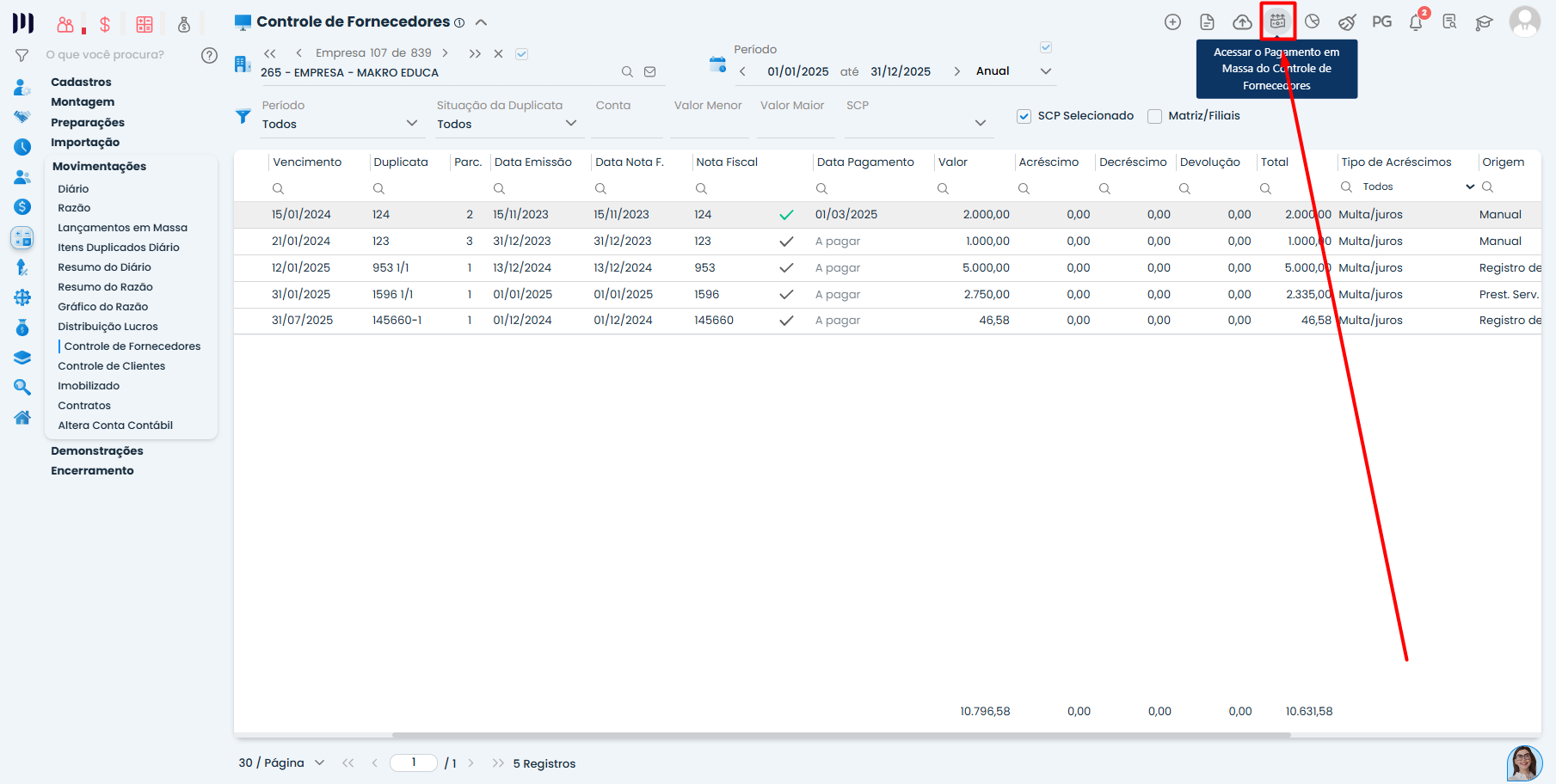Open the document report icon in toolbar
This screenshot has width=1556, height=784.
click(x=1207, y=22)
